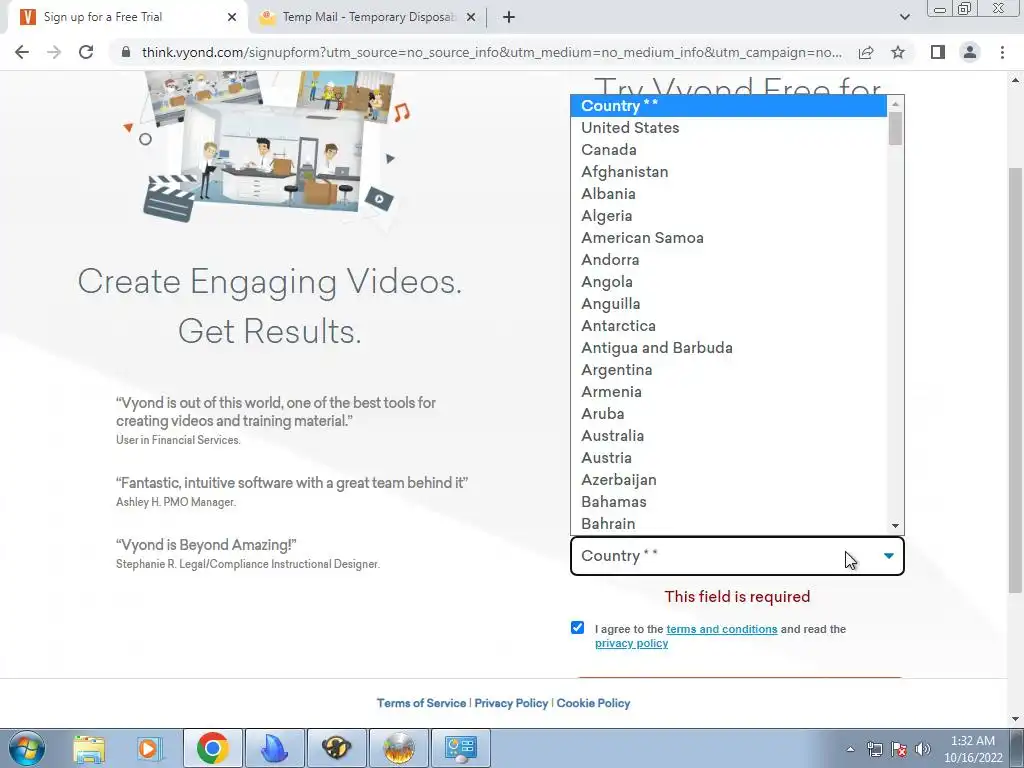Open the dark round yellow taskbar icon
The image size is (1024, 768).
coord(336,748)
